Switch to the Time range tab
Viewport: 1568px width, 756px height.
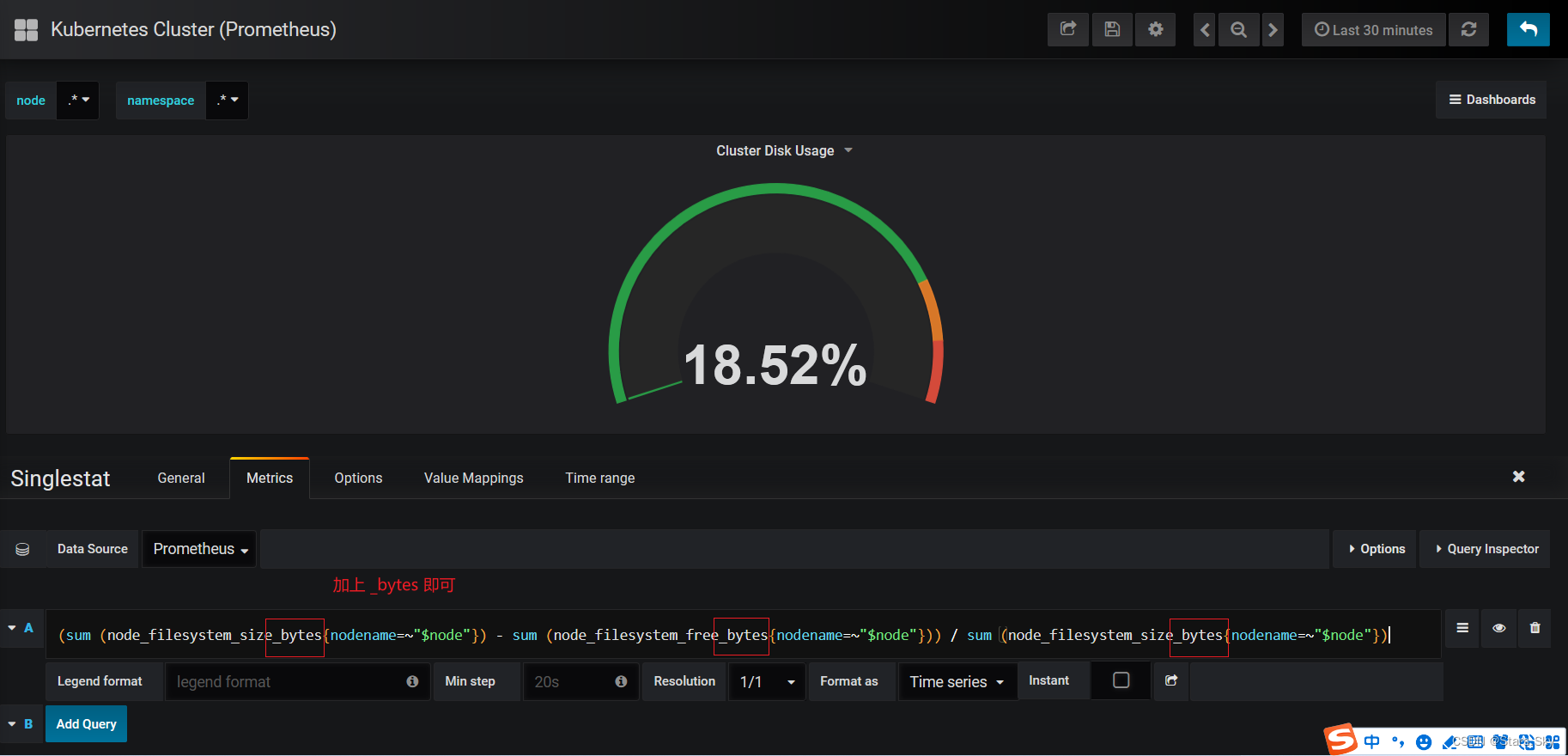click(x=600, y=478)
